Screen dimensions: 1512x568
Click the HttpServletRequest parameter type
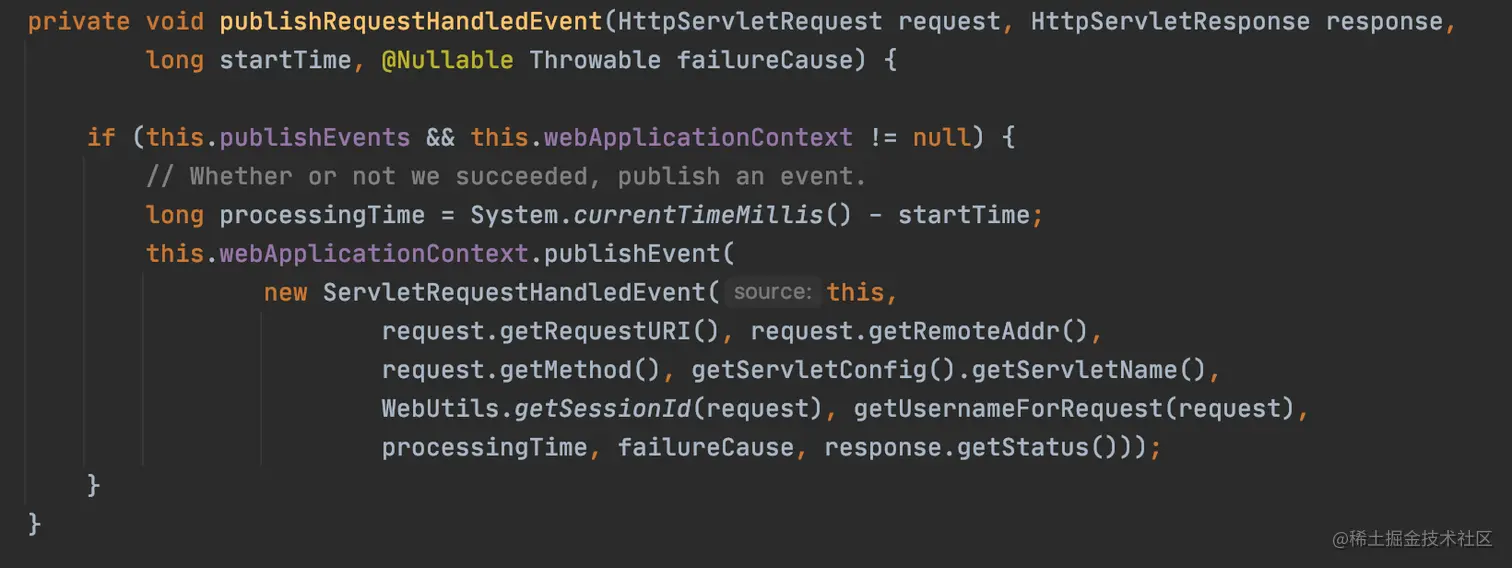click(x=750, y=21)
